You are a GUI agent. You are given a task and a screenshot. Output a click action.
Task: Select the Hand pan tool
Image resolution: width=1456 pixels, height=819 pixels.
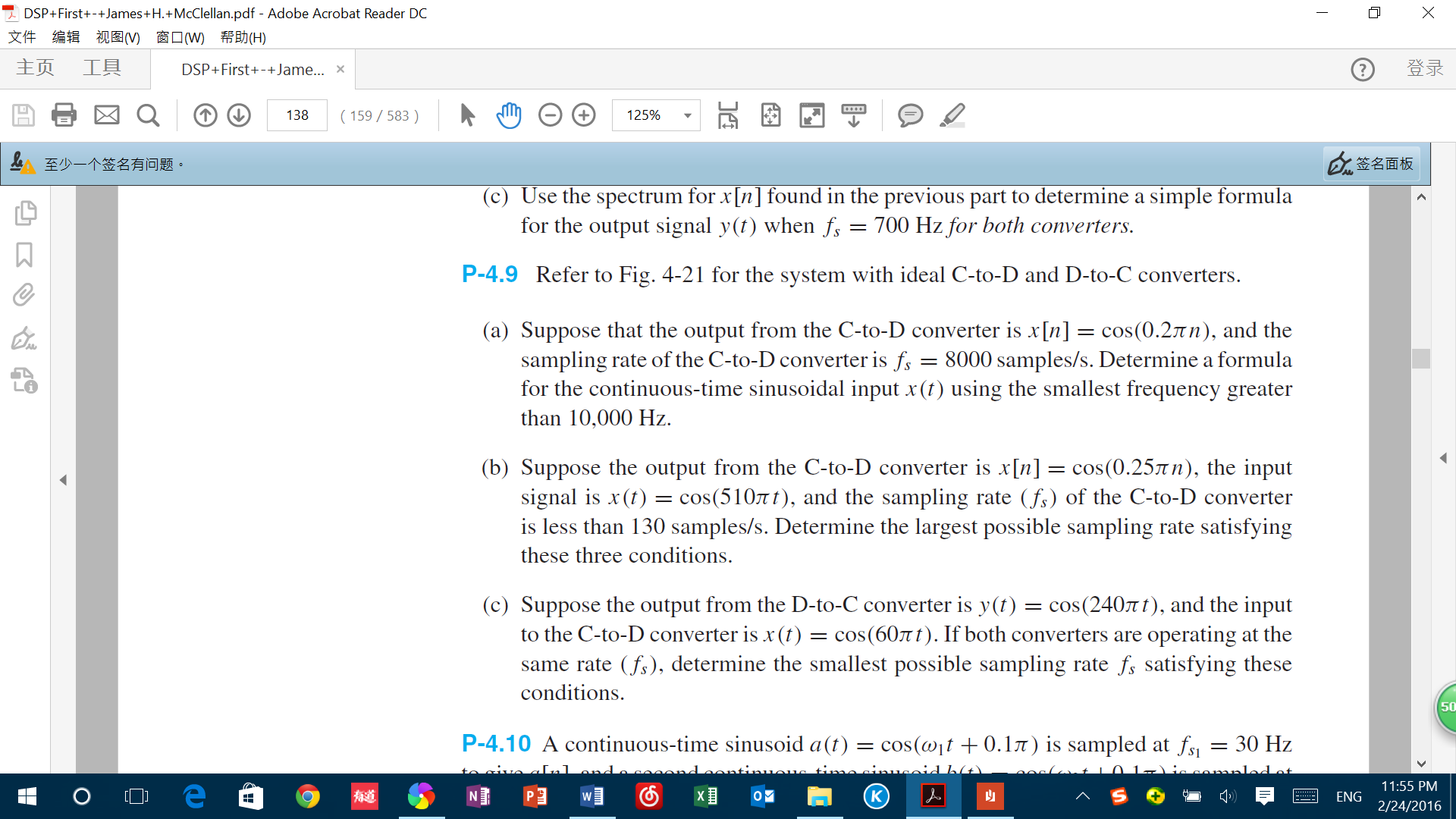click(x=509, y=115)
